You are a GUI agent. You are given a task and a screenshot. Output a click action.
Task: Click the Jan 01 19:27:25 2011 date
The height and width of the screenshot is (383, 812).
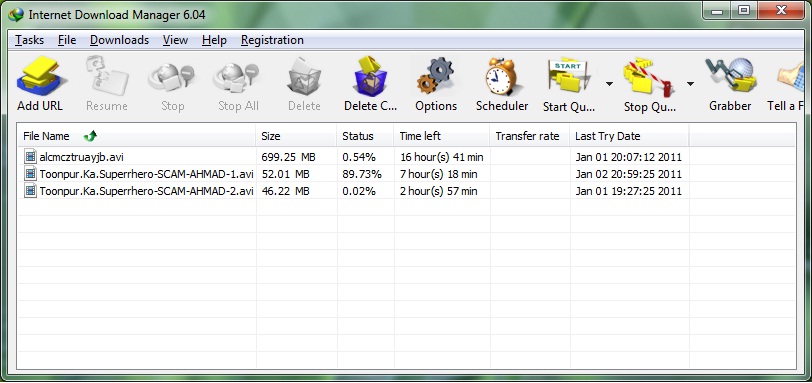[629, 191]
